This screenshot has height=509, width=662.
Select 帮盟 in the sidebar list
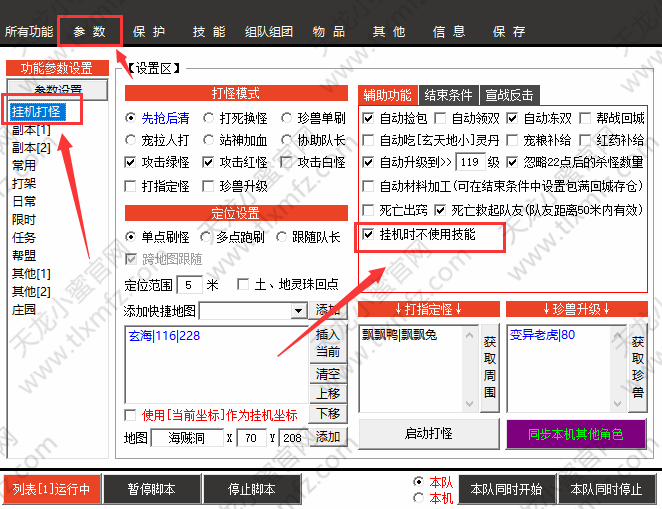coord(24,255)
